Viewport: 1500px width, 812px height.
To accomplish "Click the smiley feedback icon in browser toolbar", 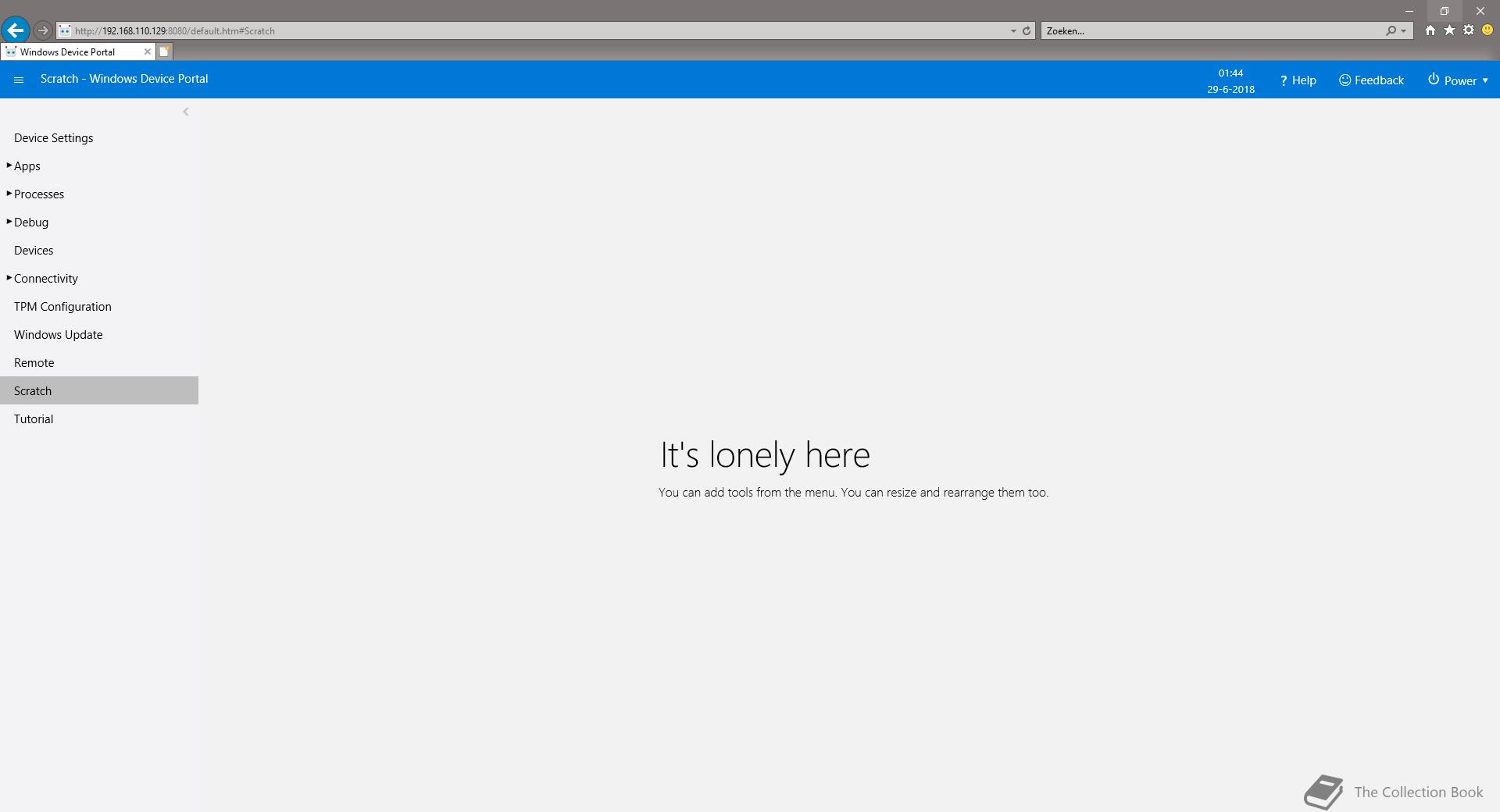I will click(x=1487, y=30).
